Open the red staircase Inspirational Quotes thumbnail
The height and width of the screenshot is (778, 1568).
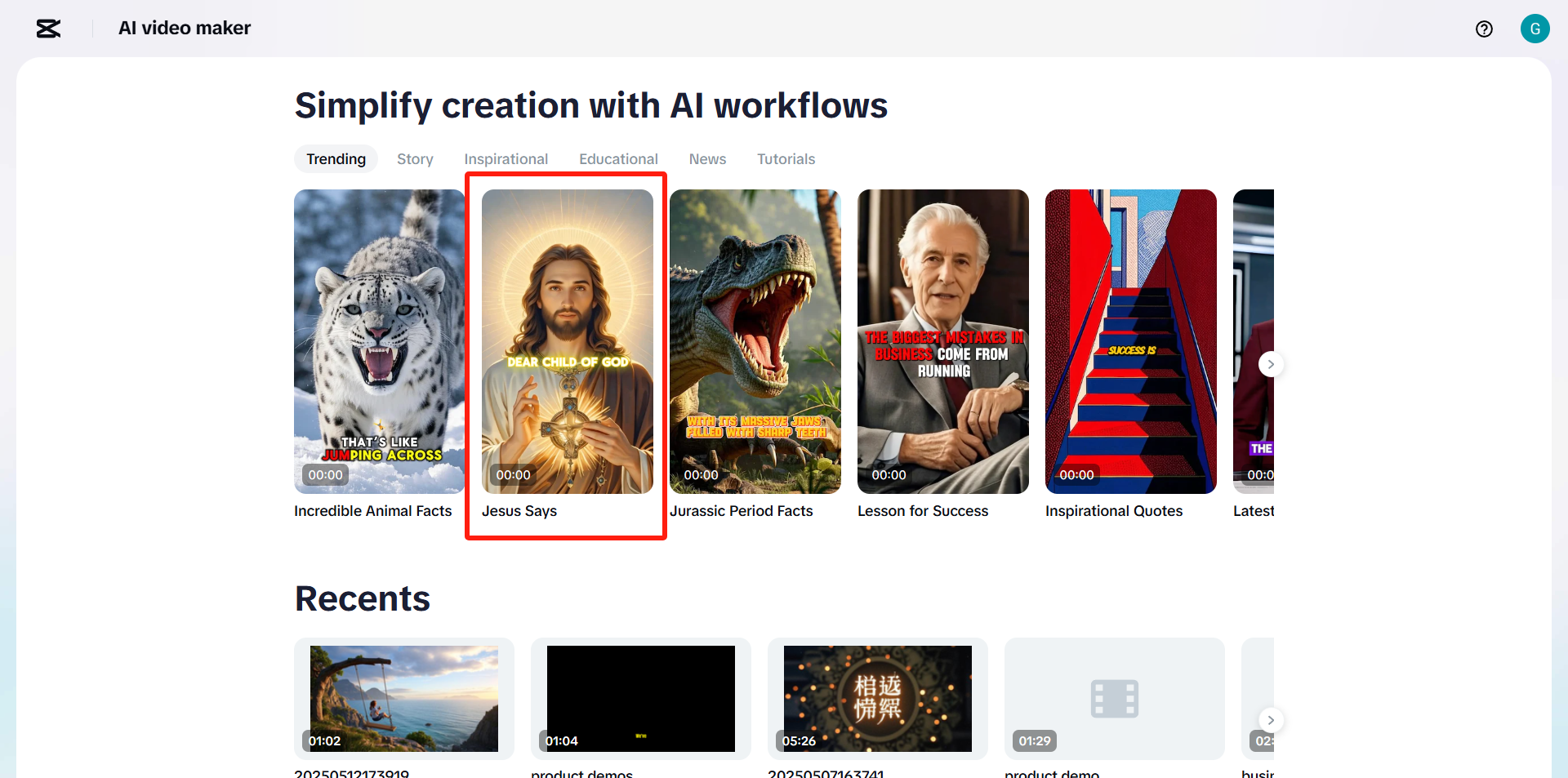[x=1131, y=341]
